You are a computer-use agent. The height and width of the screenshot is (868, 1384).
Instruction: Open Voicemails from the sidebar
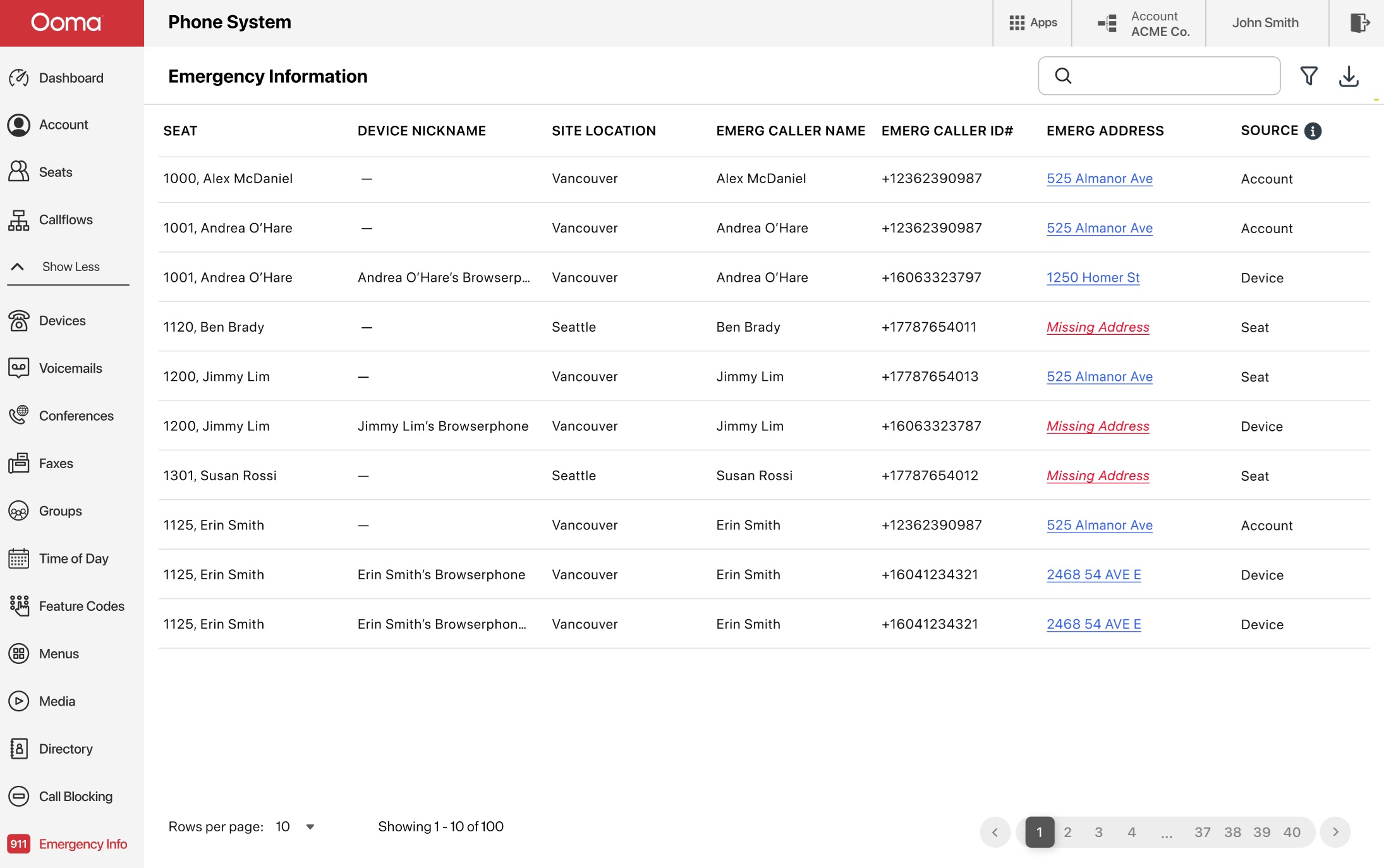(x=70, y=368)
